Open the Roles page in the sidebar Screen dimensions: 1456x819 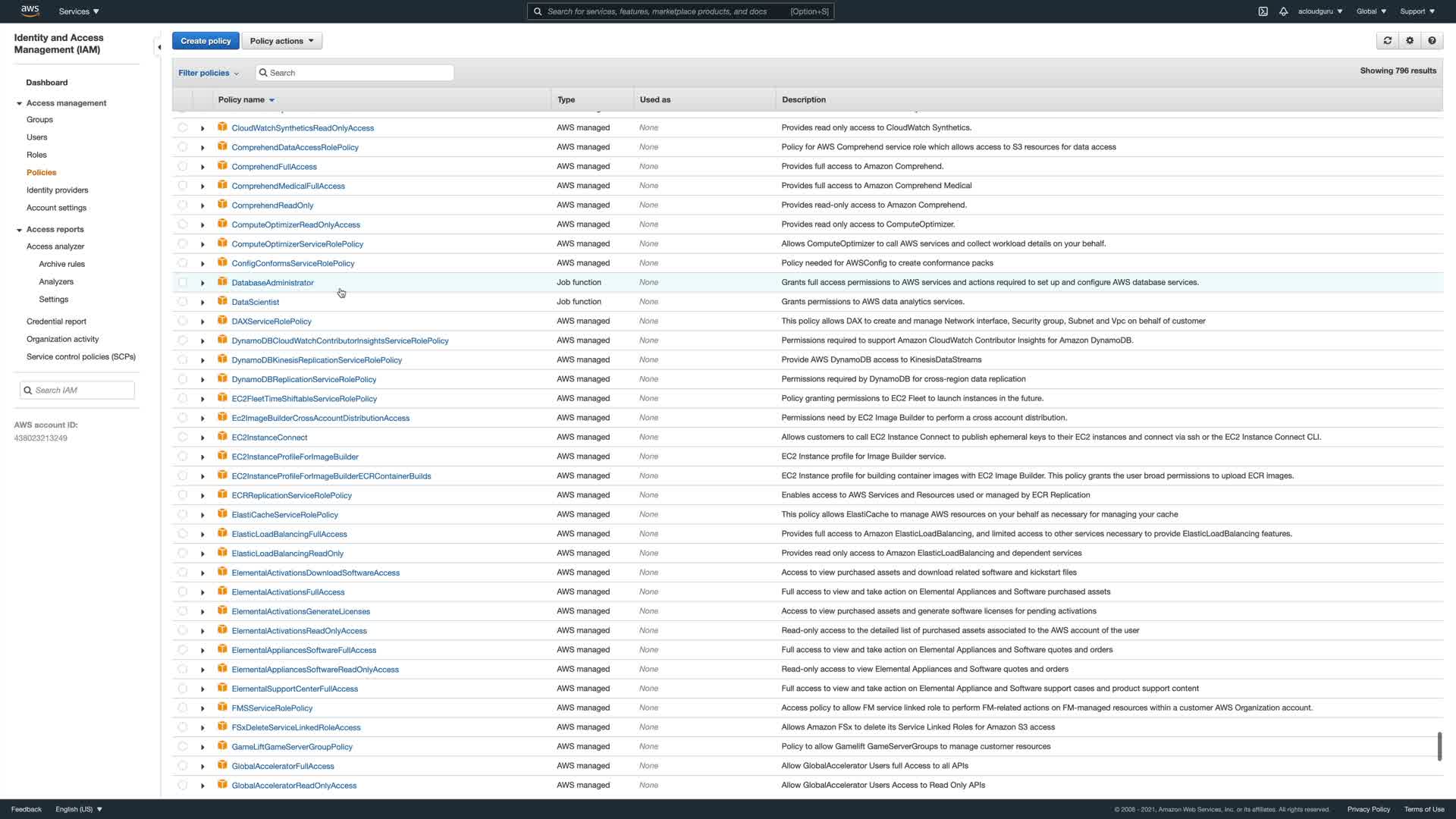36,155
